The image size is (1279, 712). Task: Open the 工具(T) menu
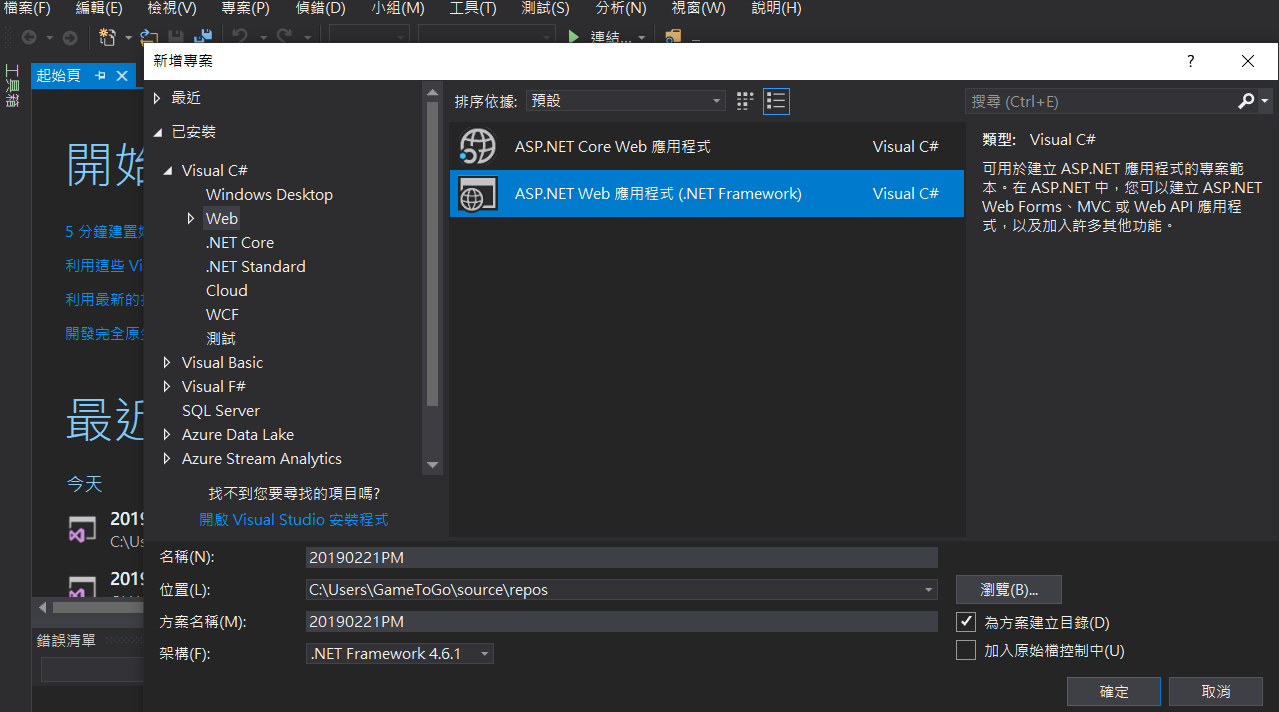(473, 8)
